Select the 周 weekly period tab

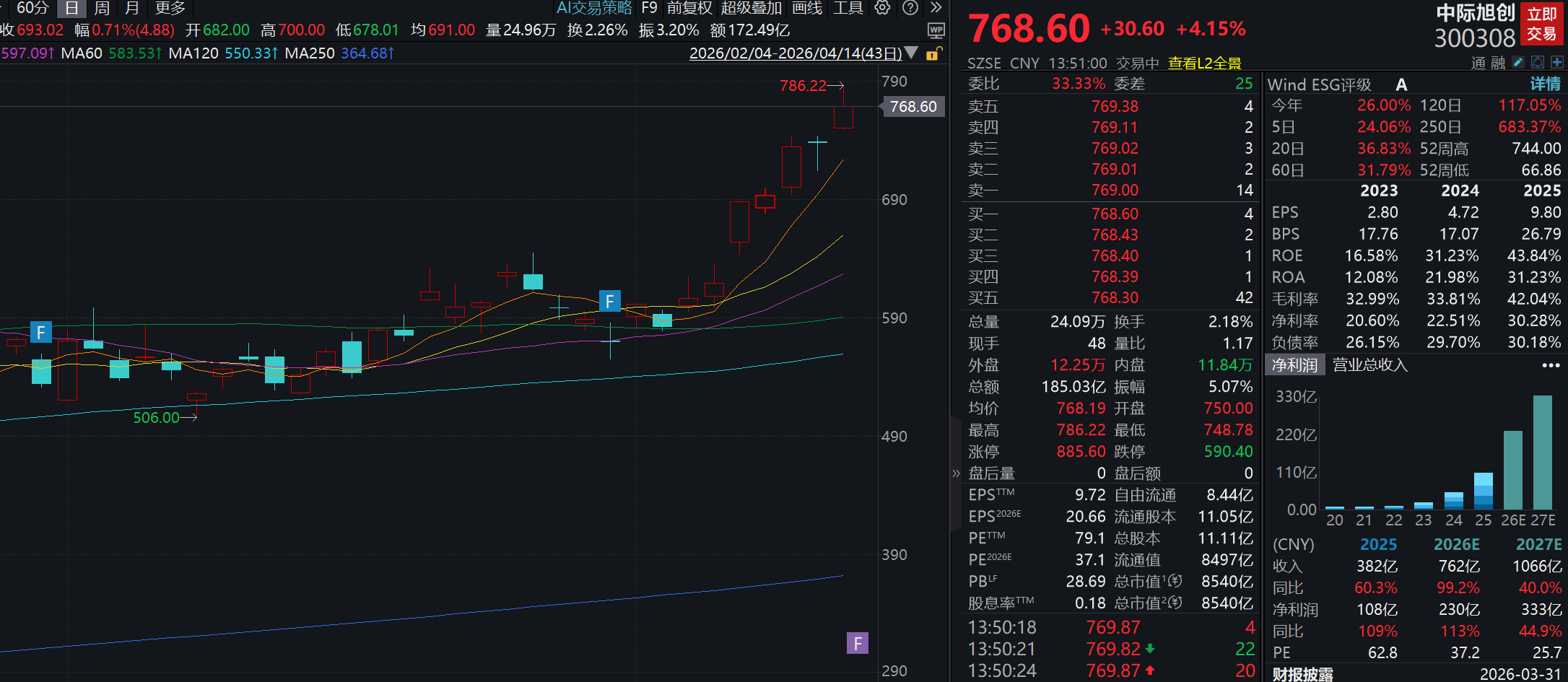(102, 8)
